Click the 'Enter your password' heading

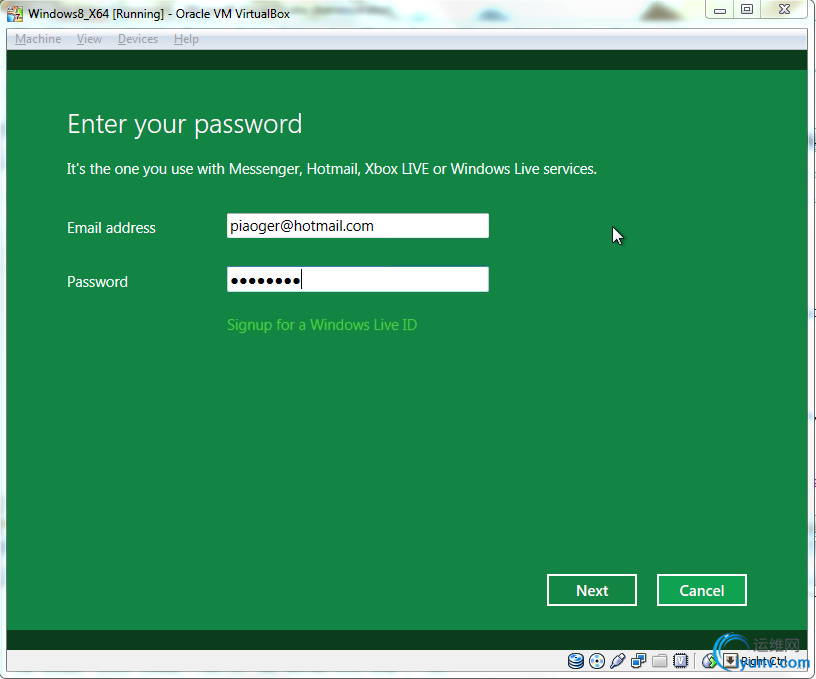185,125
